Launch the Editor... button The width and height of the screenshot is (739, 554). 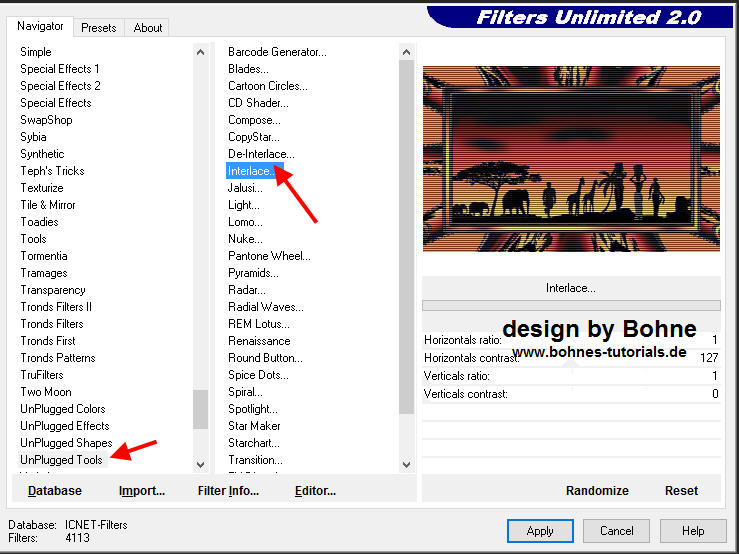pos(315,491)
